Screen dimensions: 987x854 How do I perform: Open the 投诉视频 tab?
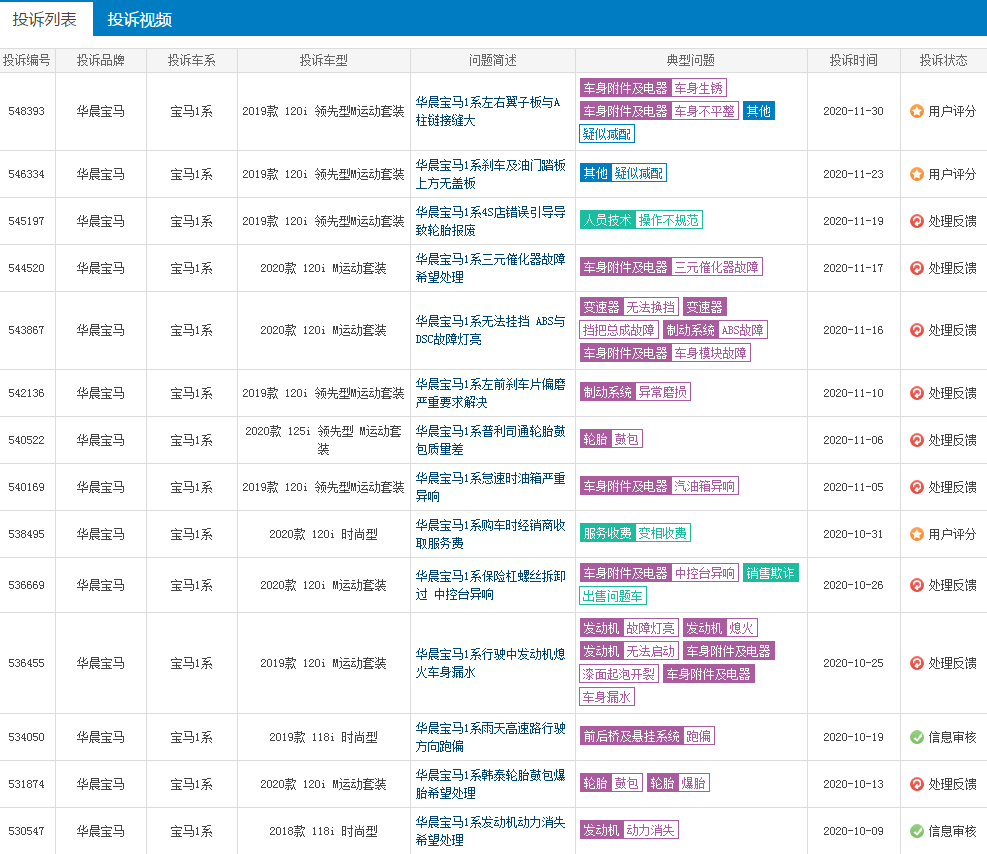point(139,20)
